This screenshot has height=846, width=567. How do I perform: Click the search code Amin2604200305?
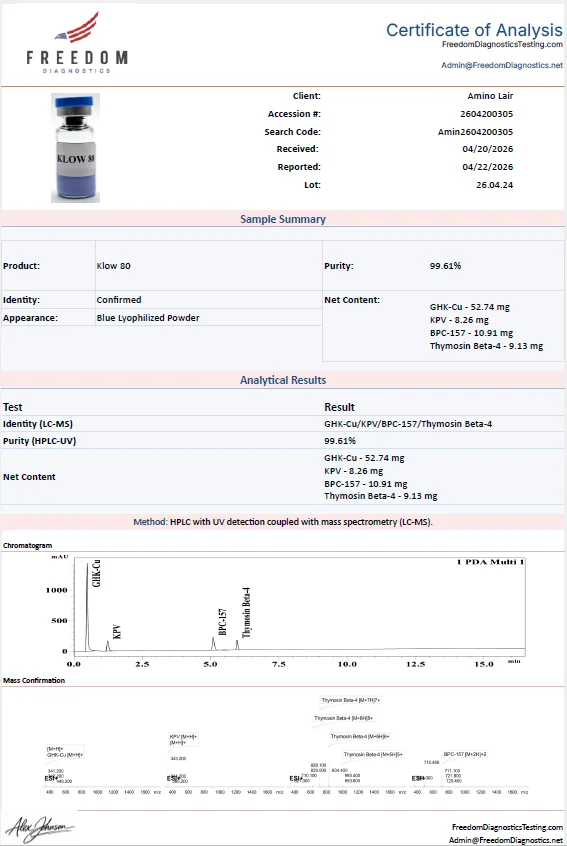(x=475, y=132)
